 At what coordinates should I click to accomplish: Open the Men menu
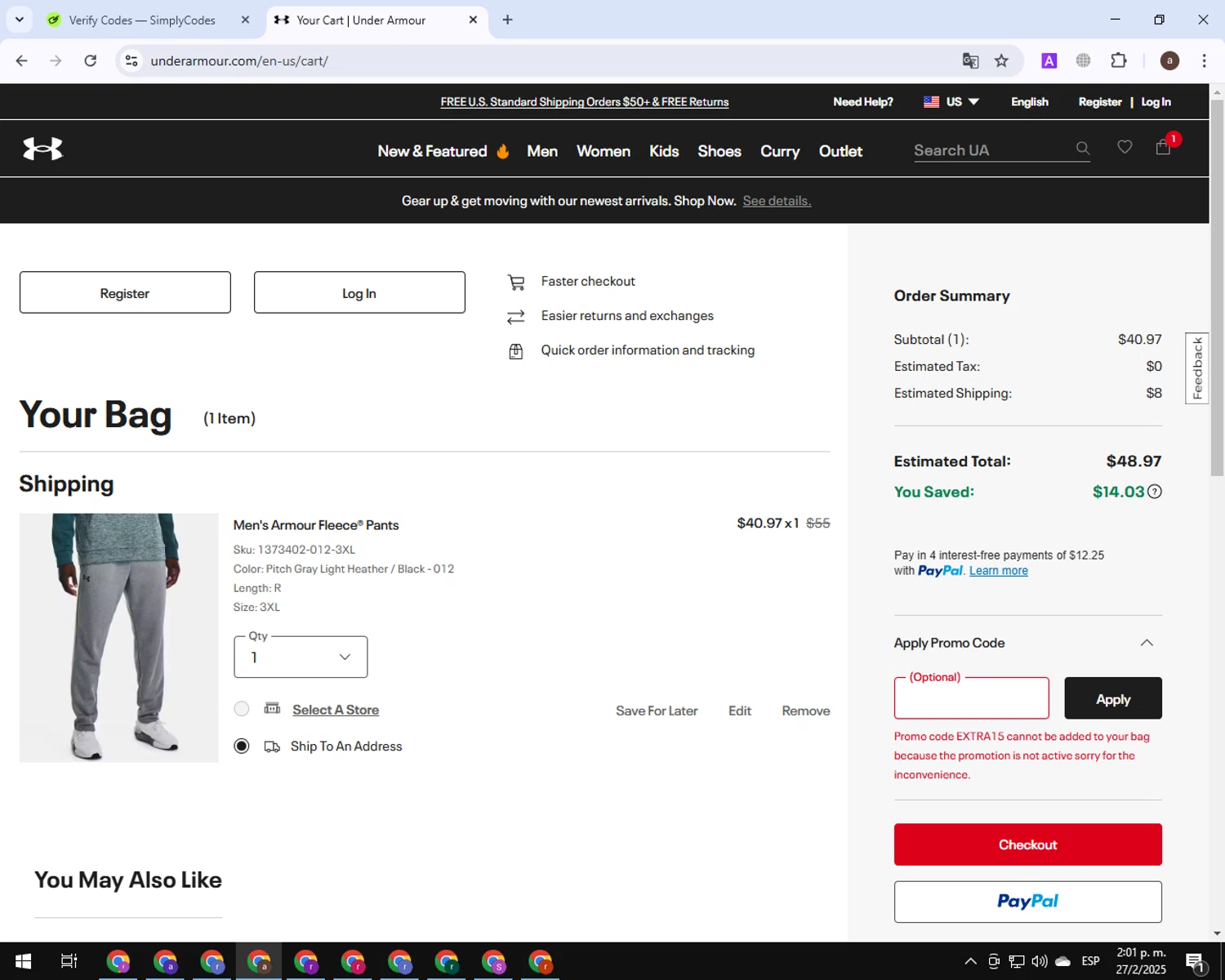(542, 151)
